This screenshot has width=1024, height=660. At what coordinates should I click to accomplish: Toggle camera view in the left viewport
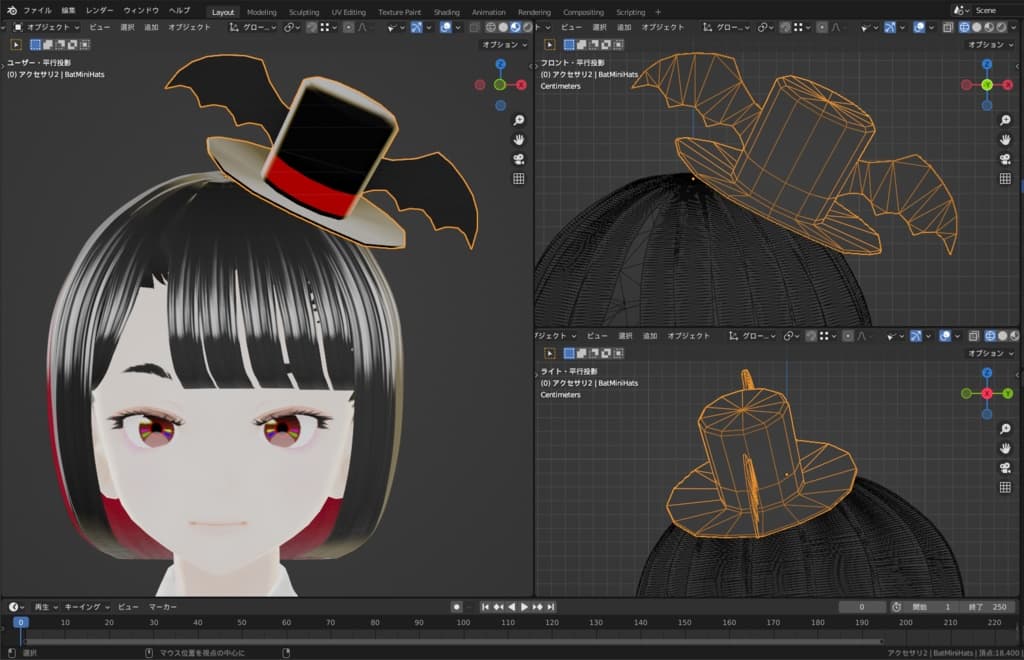pyautogui.click(x=518, y=159)
